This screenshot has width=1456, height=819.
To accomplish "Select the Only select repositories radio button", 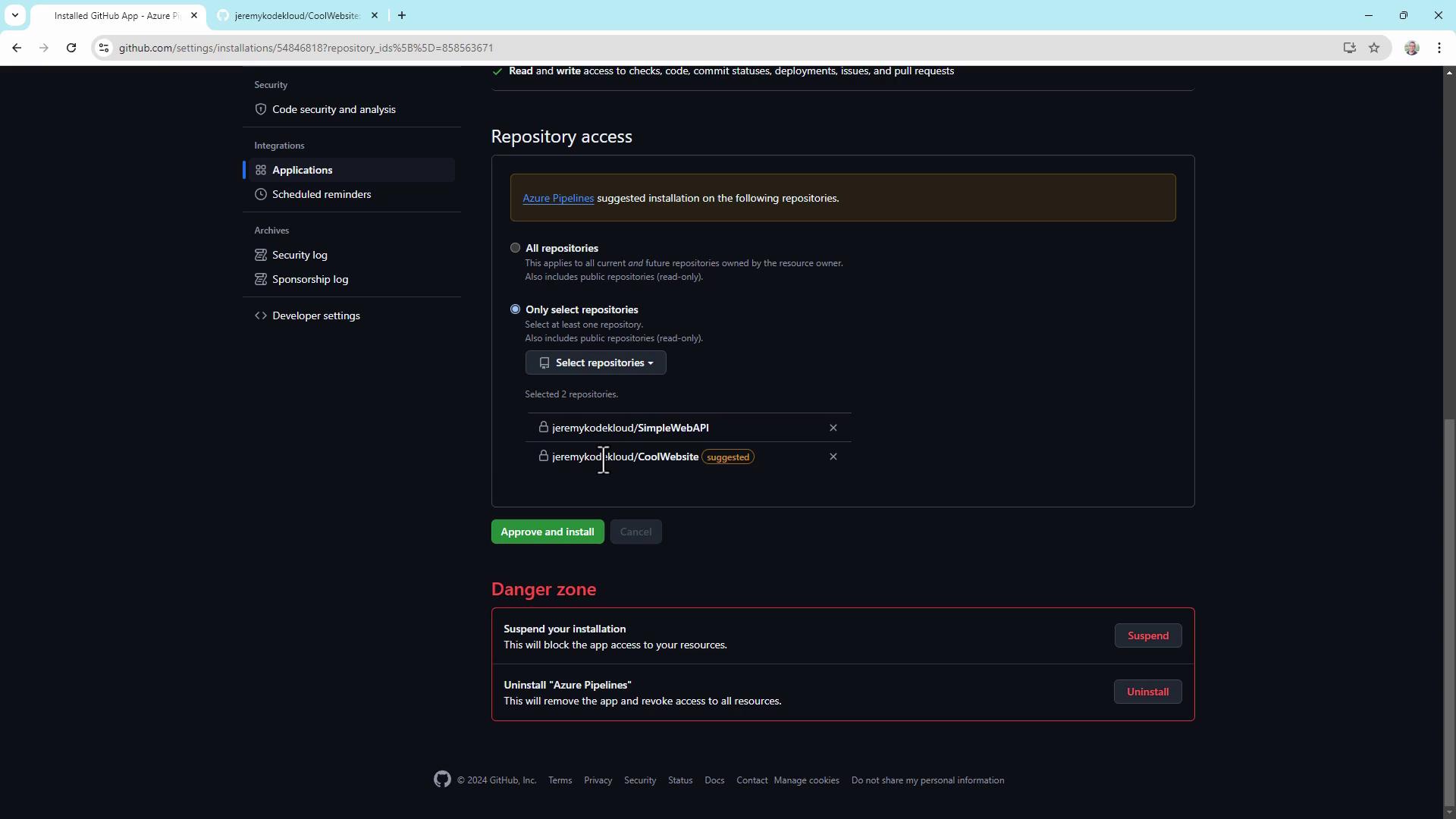I will tap(516, 309).
